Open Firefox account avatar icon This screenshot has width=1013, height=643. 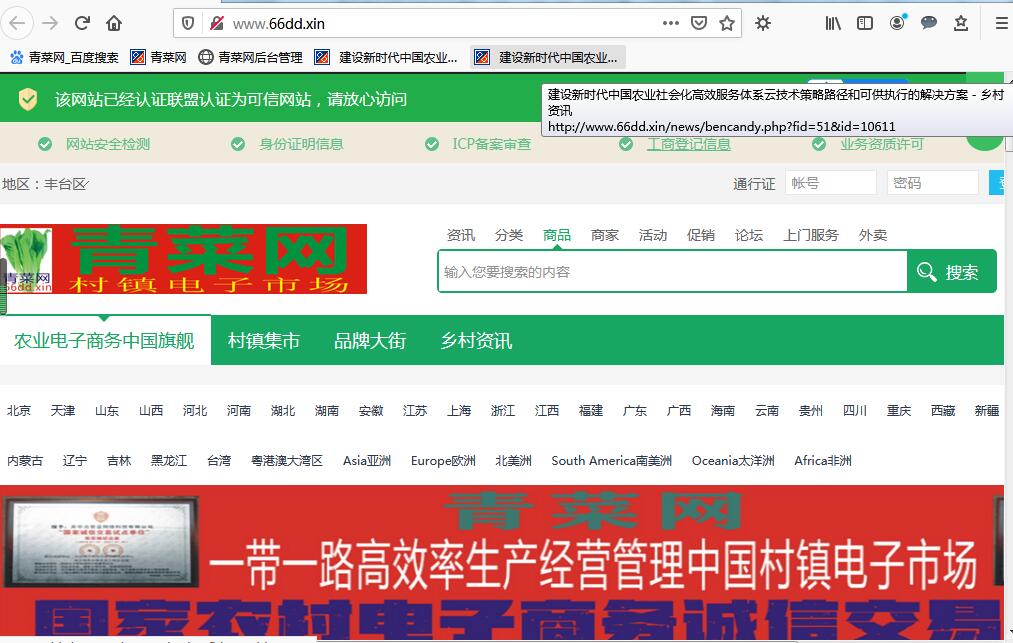897,23
